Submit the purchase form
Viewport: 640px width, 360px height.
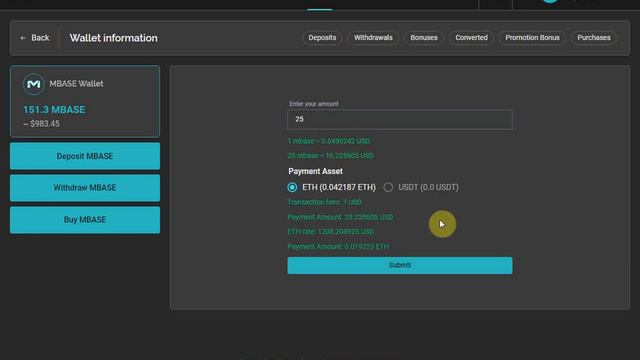400,265
